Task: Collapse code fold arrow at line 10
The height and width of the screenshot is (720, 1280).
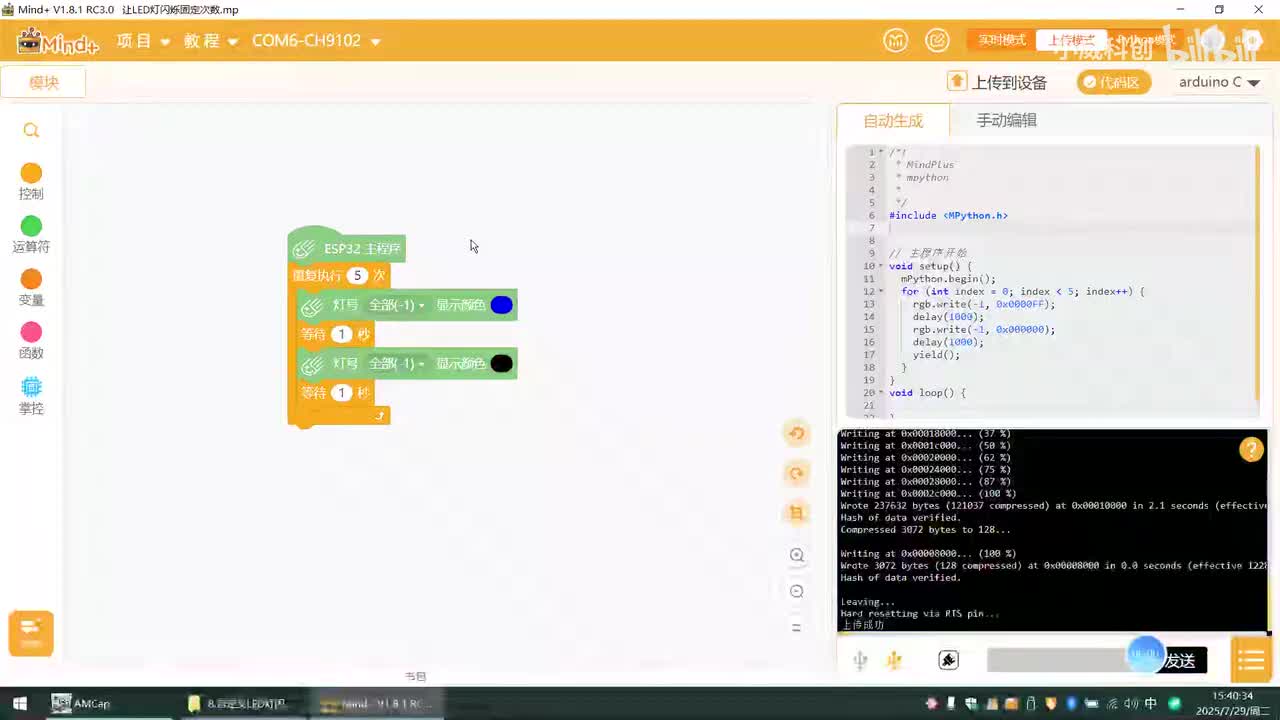Action: click(x=881, y=266)
